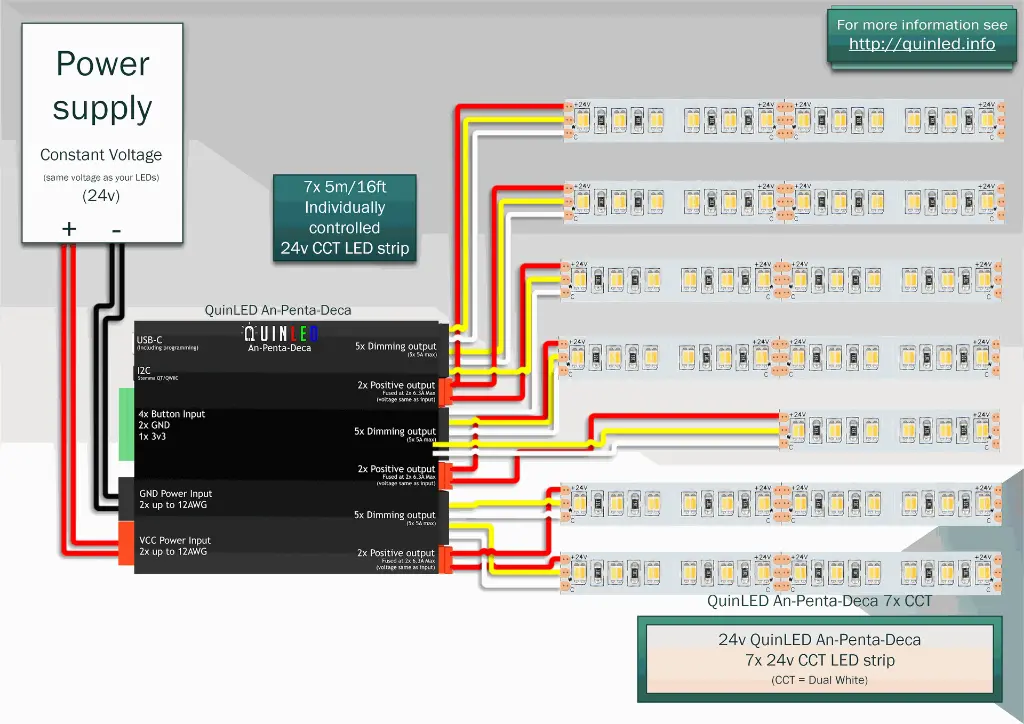Screen dimensions: 1024x724
Task: Click the middle "2x Positive output" label
Action: coord(396,469)
